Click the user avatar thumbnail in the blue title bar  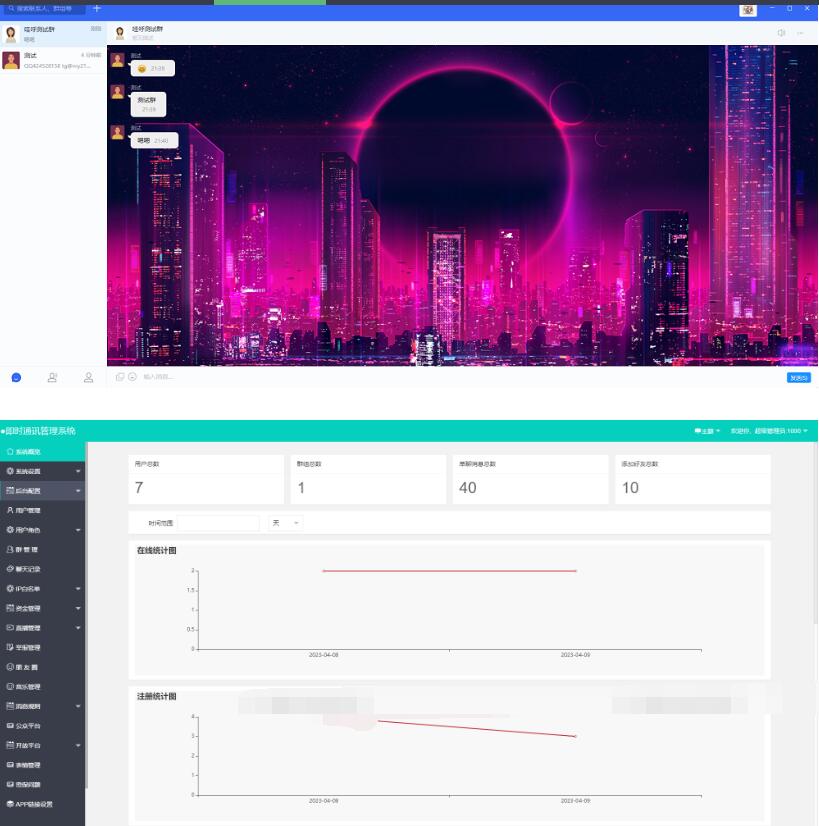point(747,9)
